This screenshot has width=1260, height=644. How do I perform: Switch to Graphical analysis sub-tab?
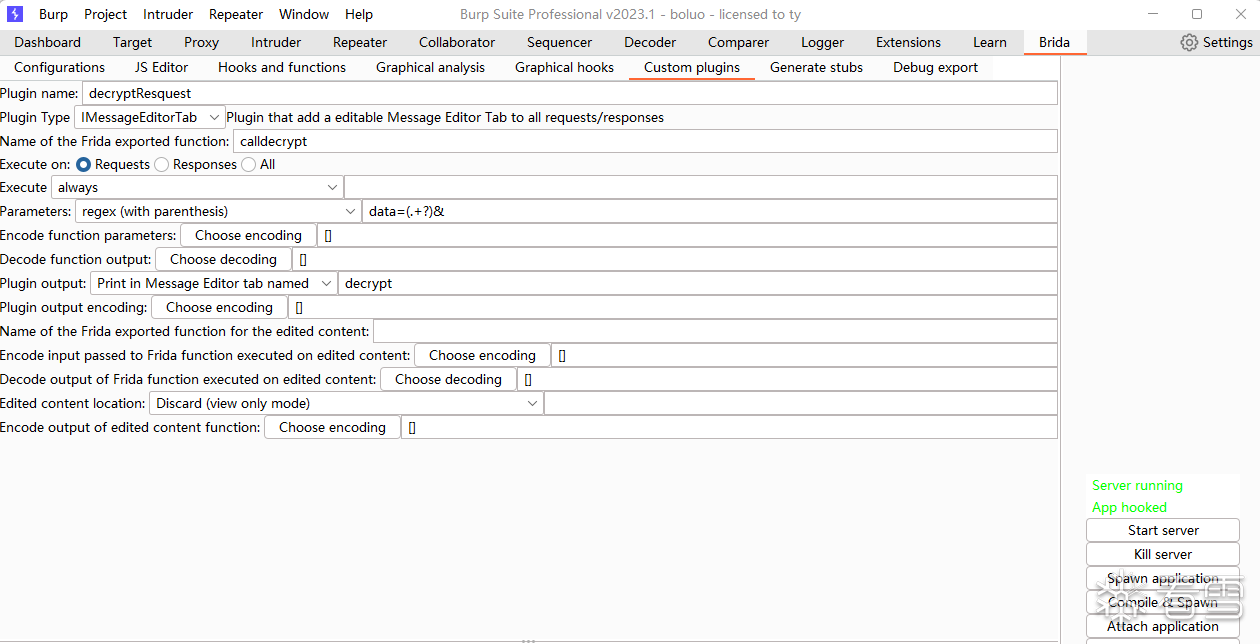(x=431, y=67)
